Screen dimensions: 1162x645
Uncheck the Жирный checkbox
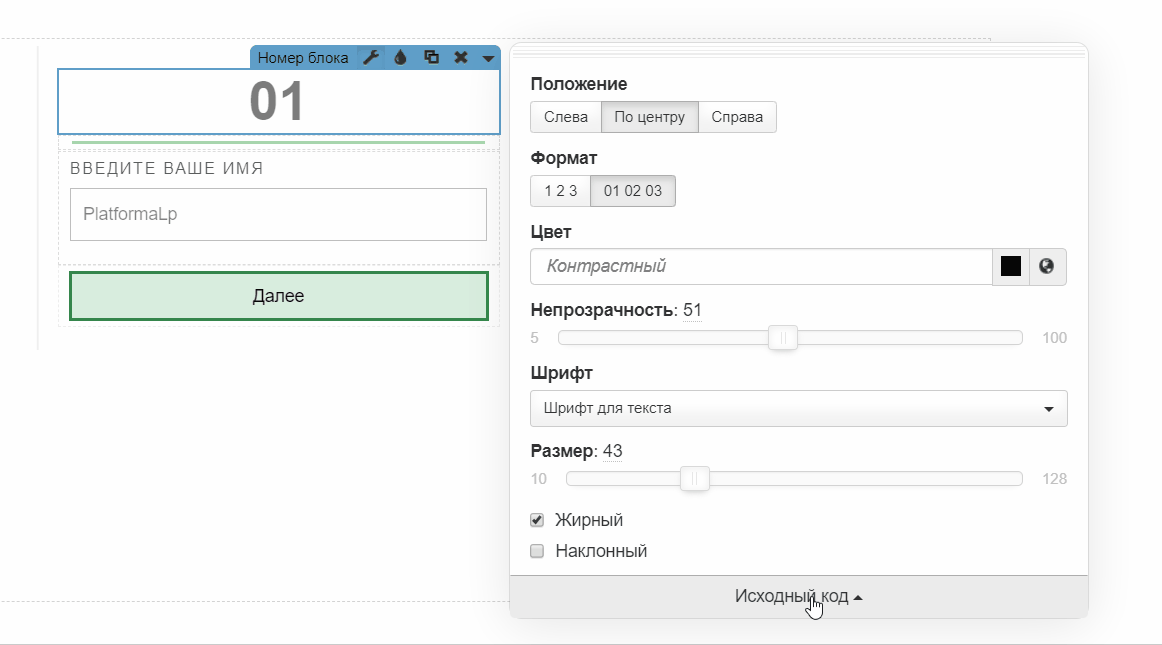point(537,520)
